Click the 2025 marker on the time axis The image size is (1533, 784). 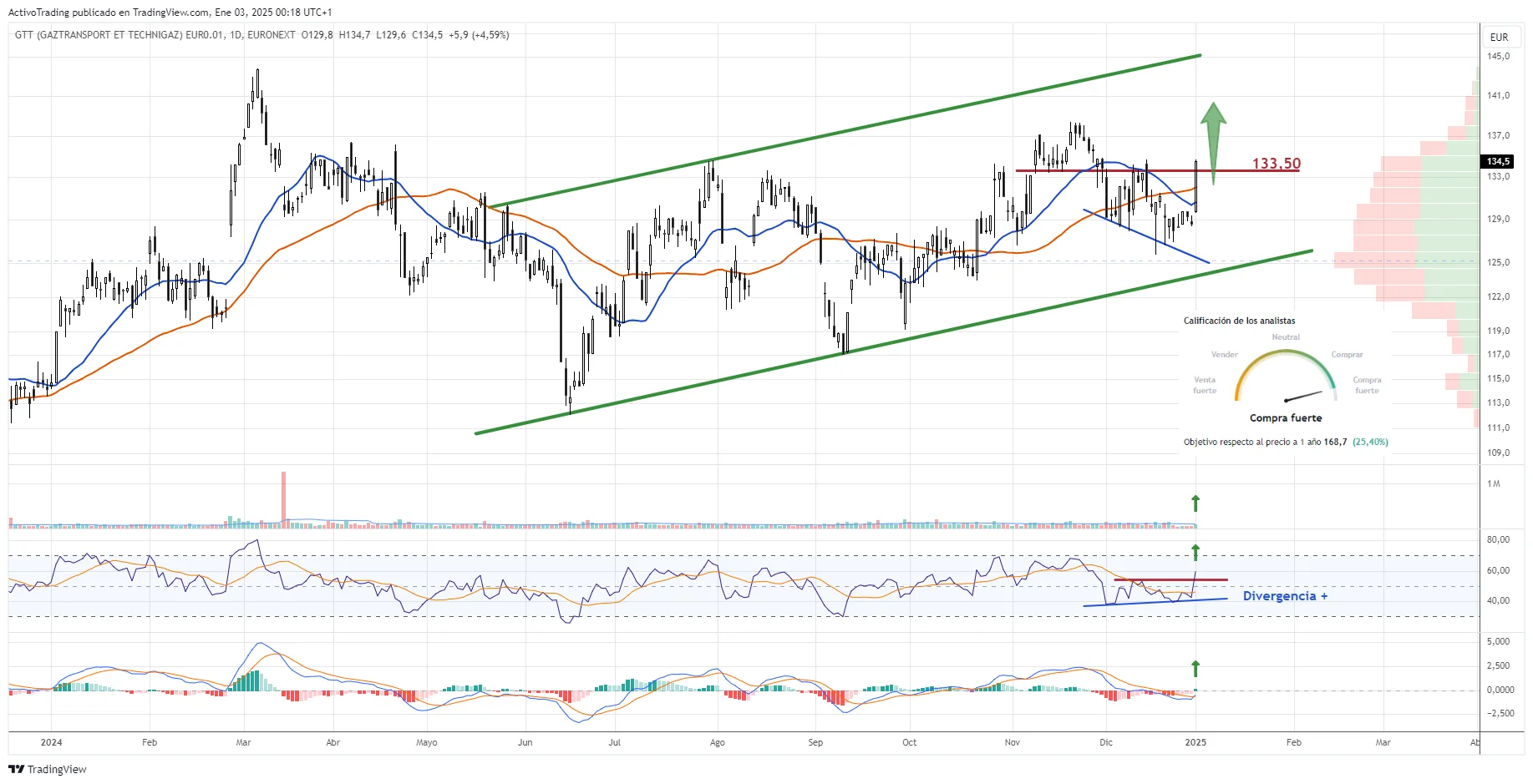(x=1195, y=742)
